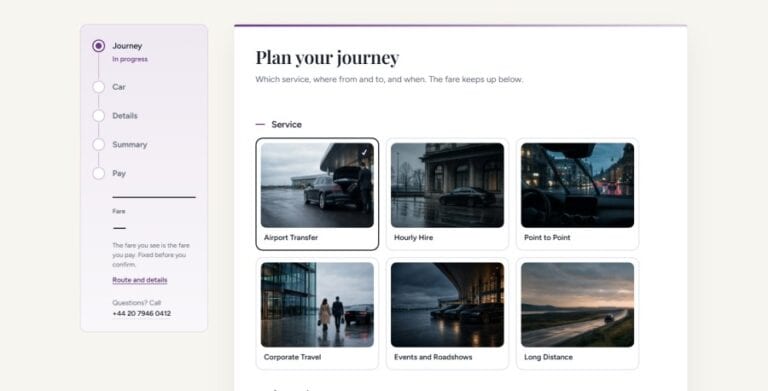Select the Corporate Travel service card
Screen dimensions: 768x391
point(317,314)
